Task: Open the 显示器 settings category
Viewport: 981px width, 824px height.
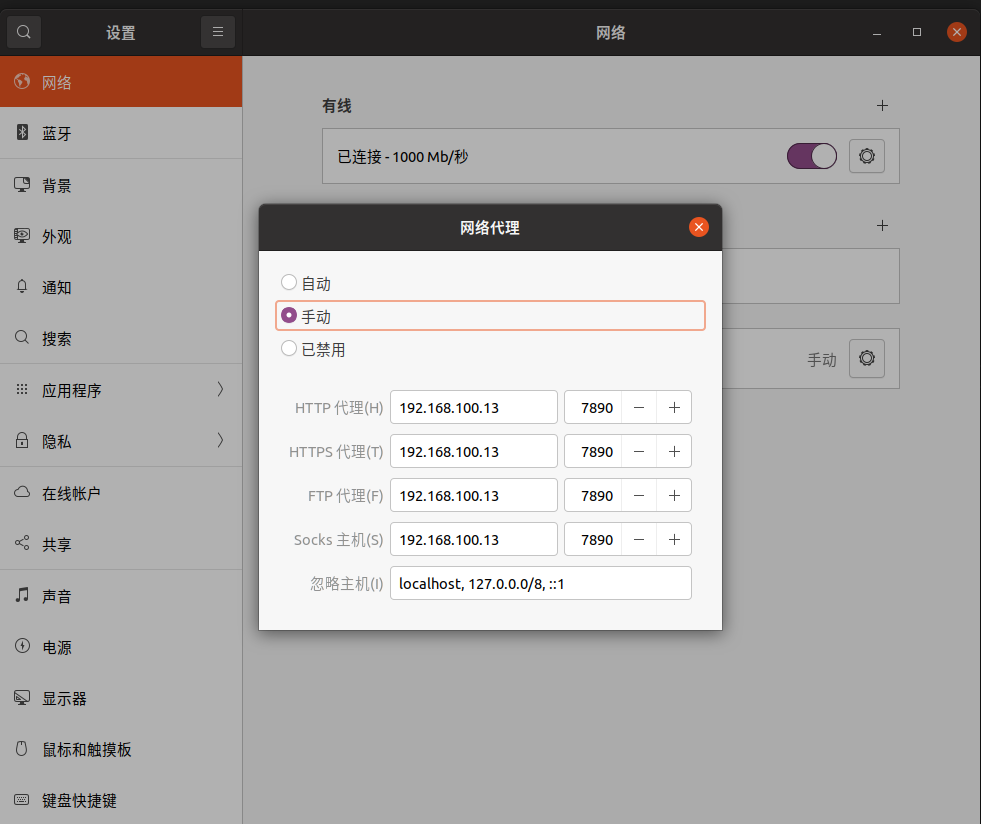Action: click(121, 698)
